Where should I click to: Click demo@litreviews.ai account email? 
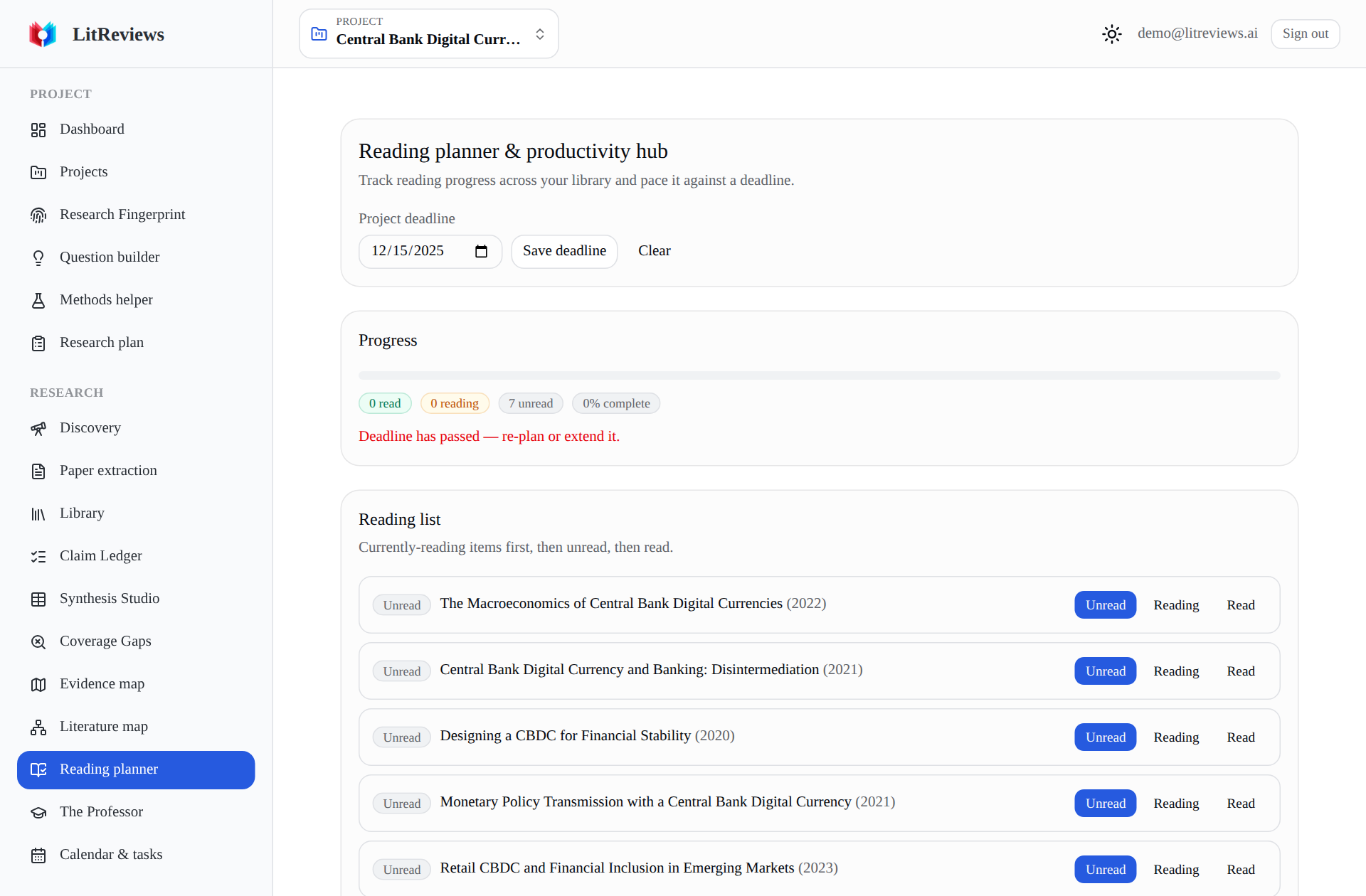click(1197, 33)
